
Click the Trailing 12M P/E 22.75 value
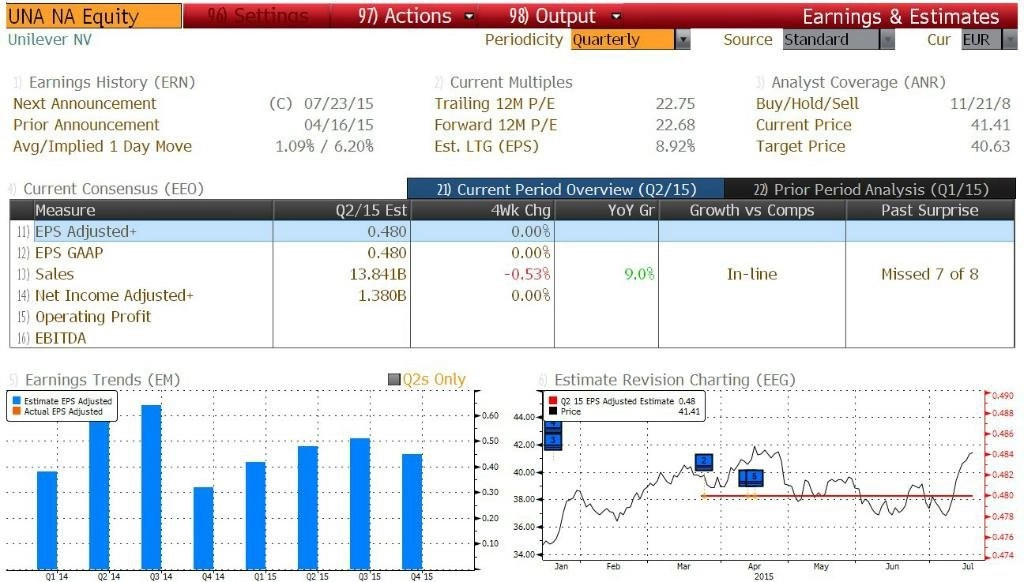675,103
